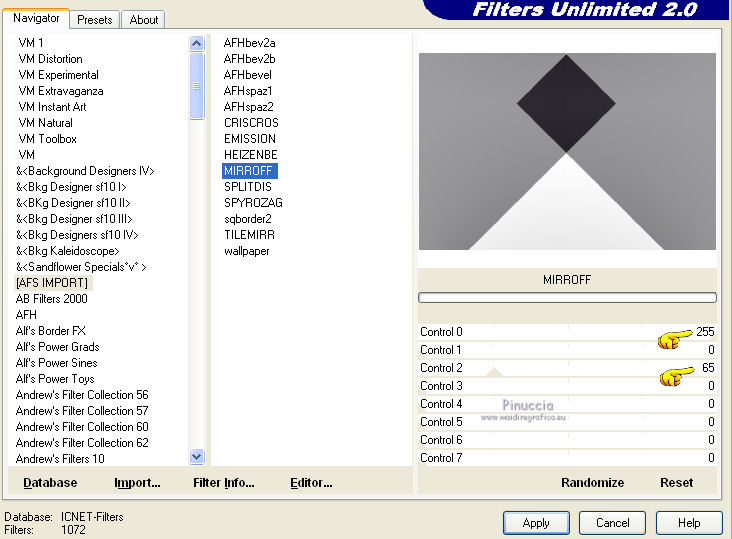Image resolution: width=732 pixels, height=539 pixels.
Task: Select the SPLITDIS filter
Action: (247, 187)
